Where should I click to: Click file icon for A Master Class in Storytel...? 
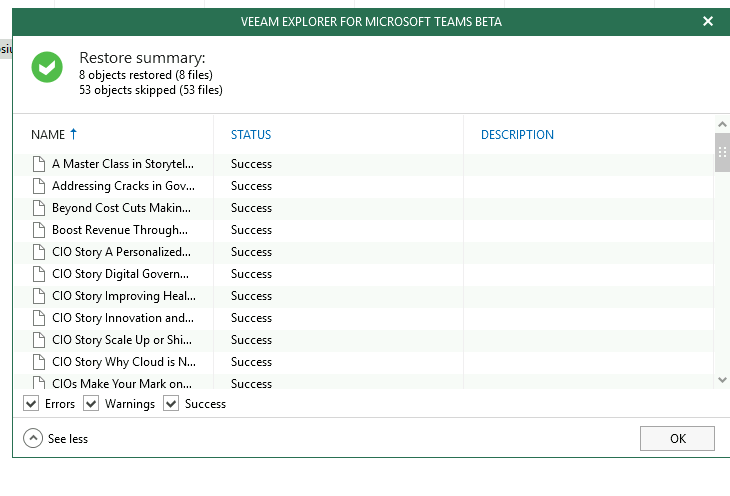[39, 164]
